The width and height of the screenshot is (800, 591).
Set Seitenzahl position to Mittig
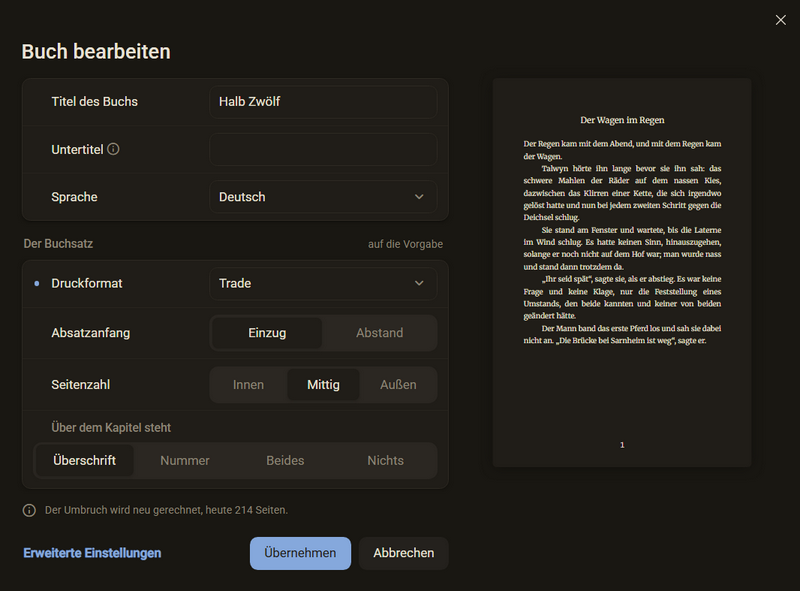pyautogui.click(x=323, y=385)
